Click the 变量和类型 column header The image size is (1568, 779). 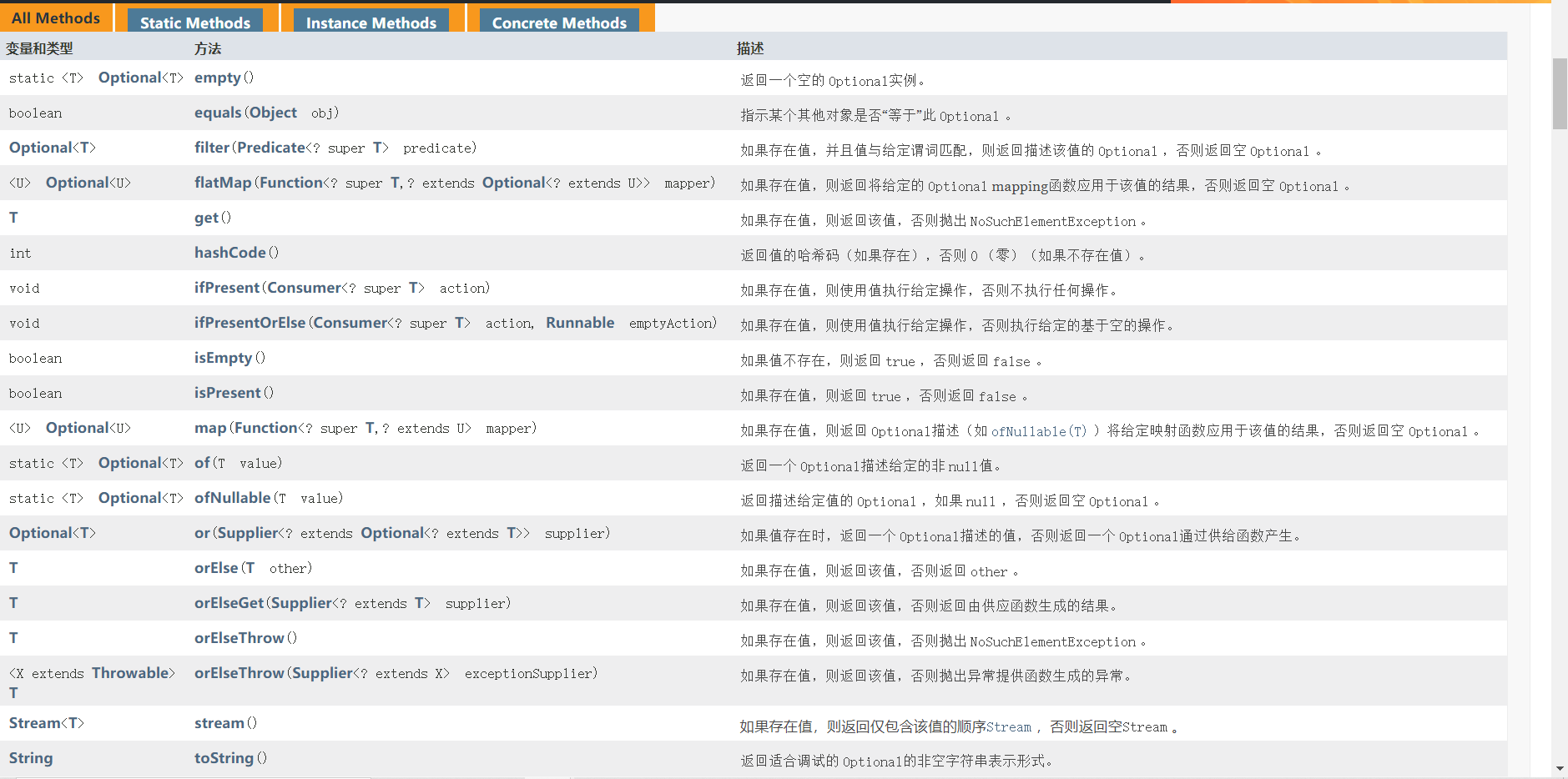pyautogui.click(x=39, y=48)
